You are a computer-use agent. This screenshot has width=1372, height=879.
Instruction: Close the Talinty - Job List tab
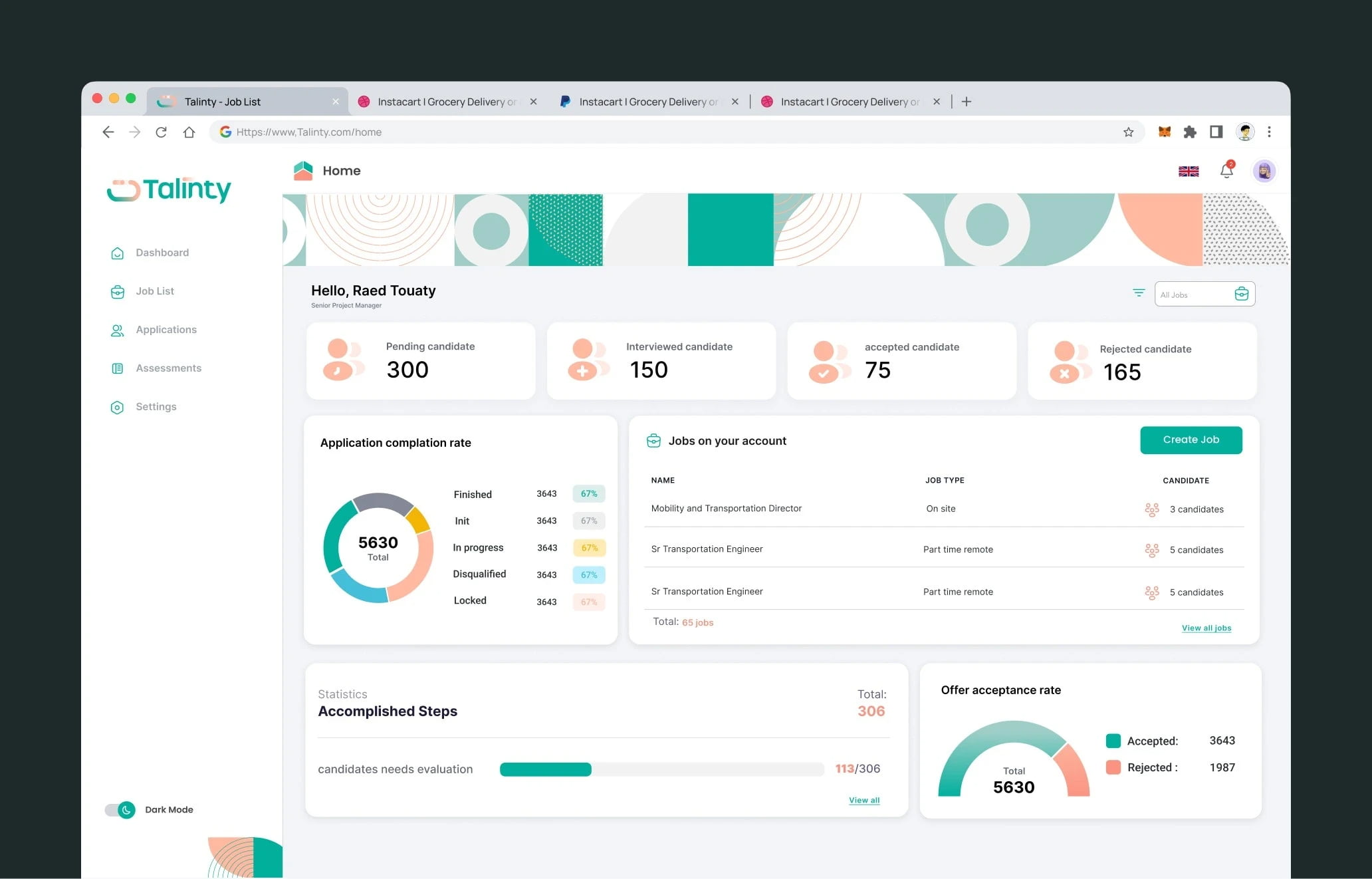click(335, 101)
